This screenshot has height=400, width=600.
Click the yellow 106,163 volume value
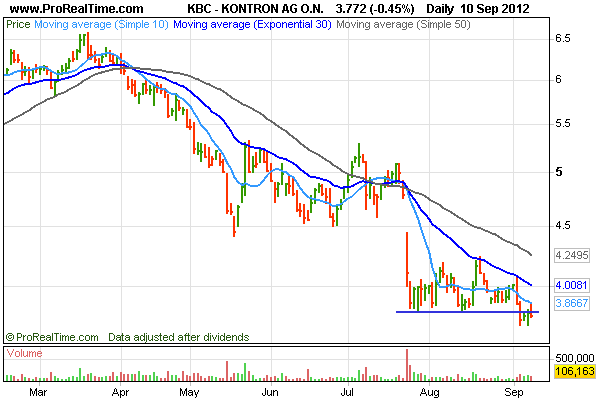[x=575, y=371]
